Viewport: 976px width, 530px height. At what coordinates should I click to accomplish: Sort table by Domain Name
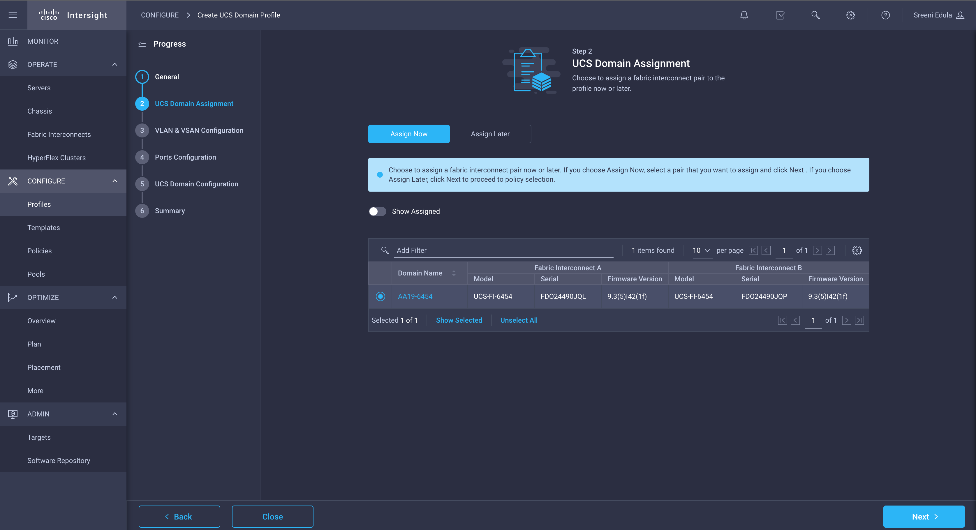454,273
